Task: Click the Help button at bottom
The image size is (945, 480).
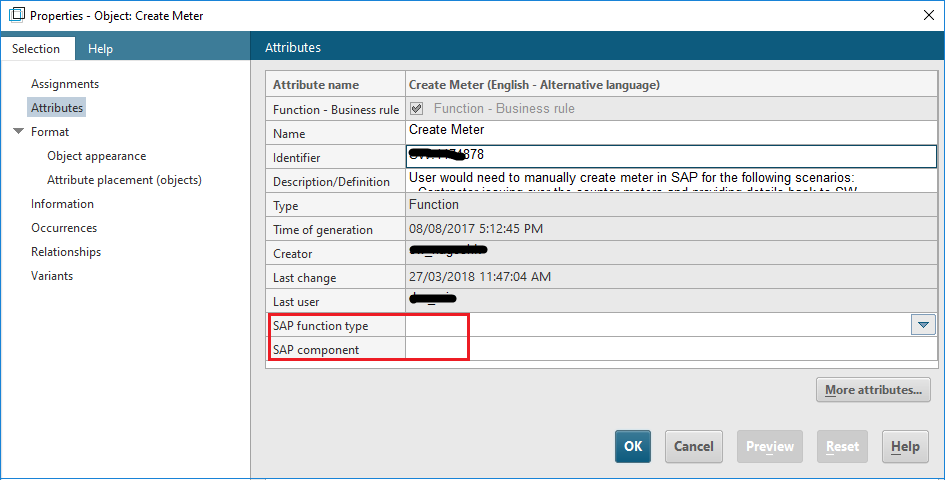Action: coord(904,446)
